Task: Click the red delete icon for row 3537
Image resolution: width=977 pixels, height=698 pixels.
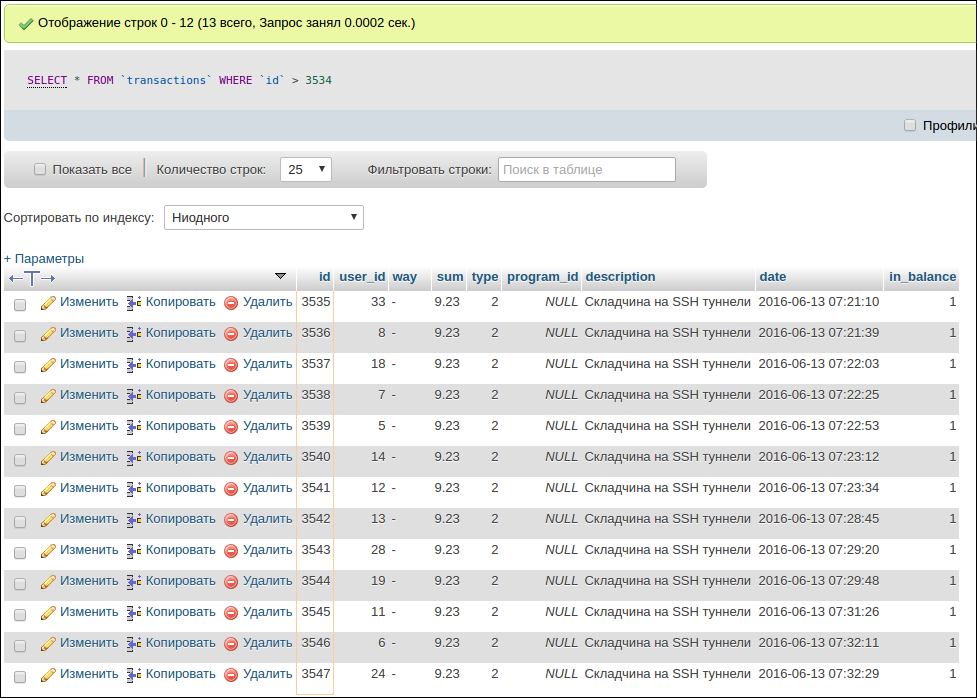Action: [x=231, y=365]
